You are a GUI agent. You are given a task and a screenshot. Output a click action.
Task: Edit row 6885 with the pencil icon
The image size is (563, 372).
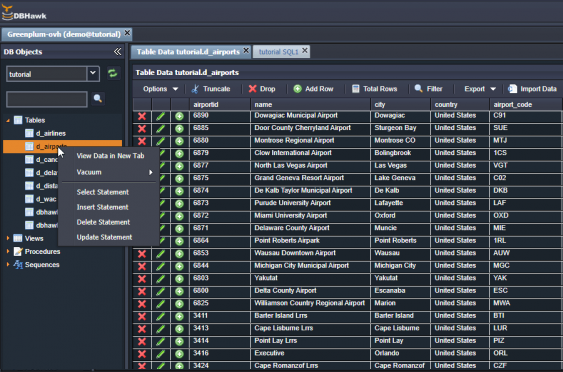pyautogui.click(x=160, y=129)
